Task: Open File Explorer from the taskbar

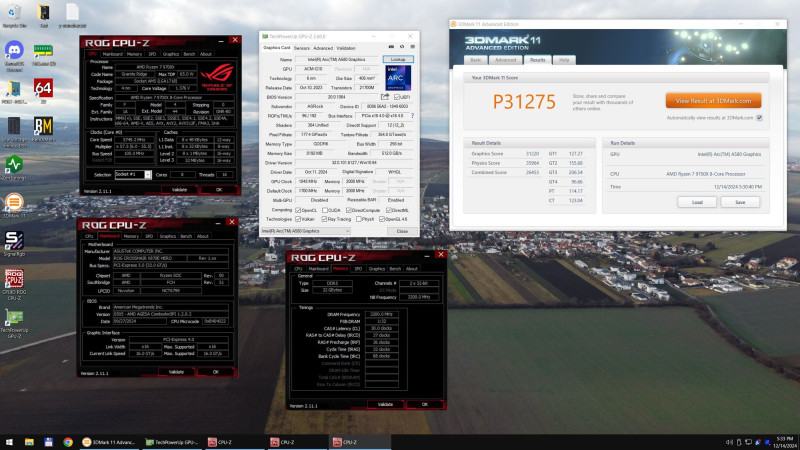Action: 29,442
